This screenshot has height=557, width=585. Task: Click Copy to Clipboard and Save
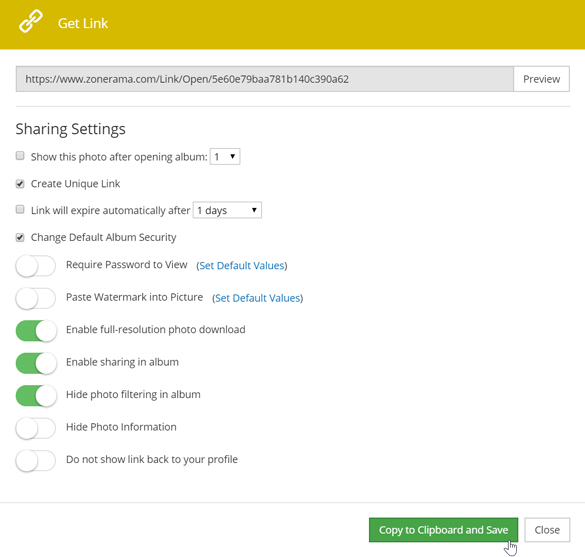point(443,530)
